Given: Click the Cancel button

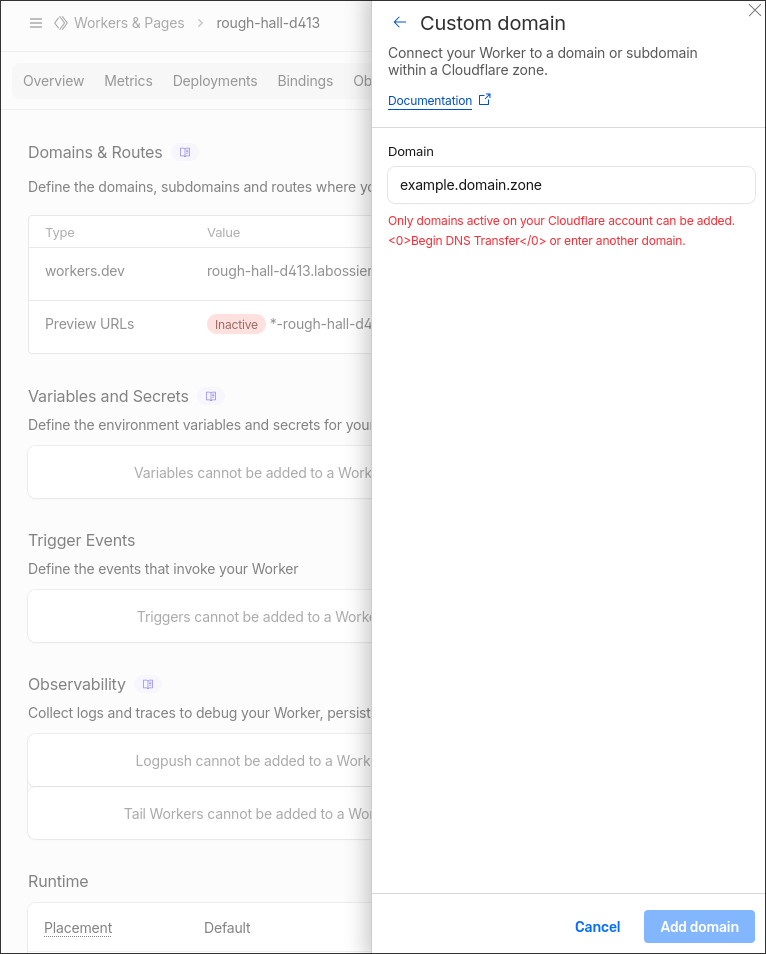Looking at the screenshot, I should (x=597, y=927).
